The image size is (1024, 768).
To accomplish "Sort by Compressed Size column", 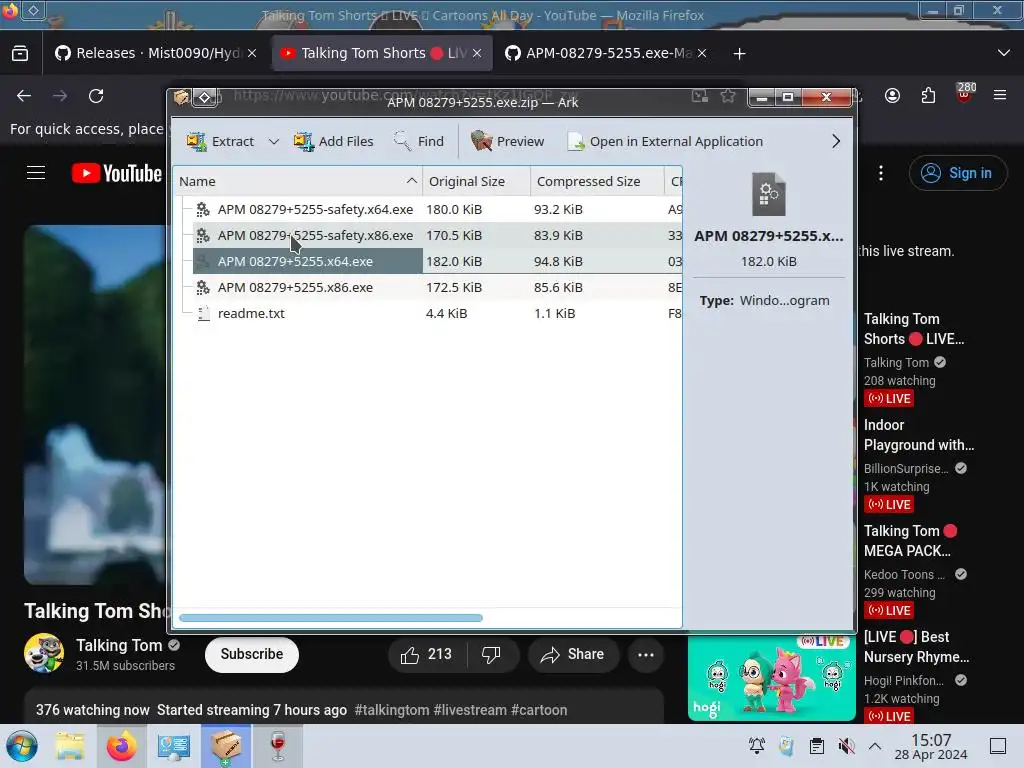I will coord(598,182).
